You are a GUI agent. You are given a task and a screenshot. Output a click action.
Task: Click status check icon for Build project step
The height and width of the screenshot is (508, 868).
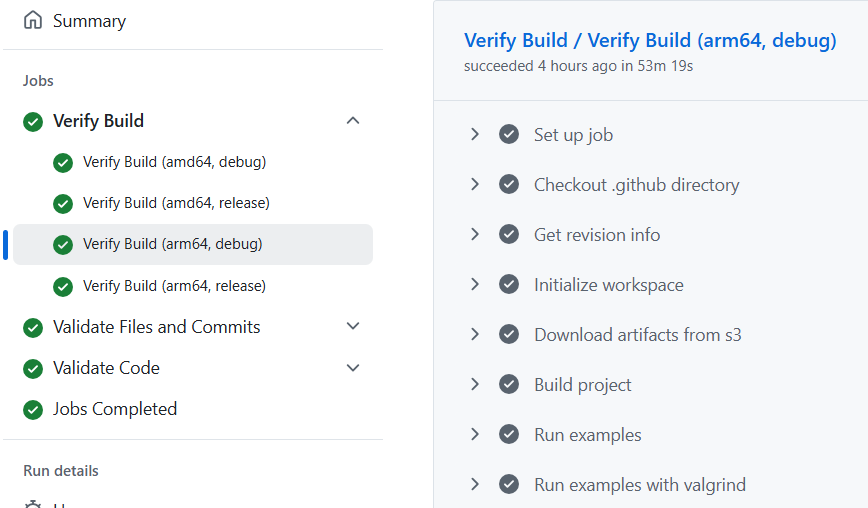click(x=509, y=385)
